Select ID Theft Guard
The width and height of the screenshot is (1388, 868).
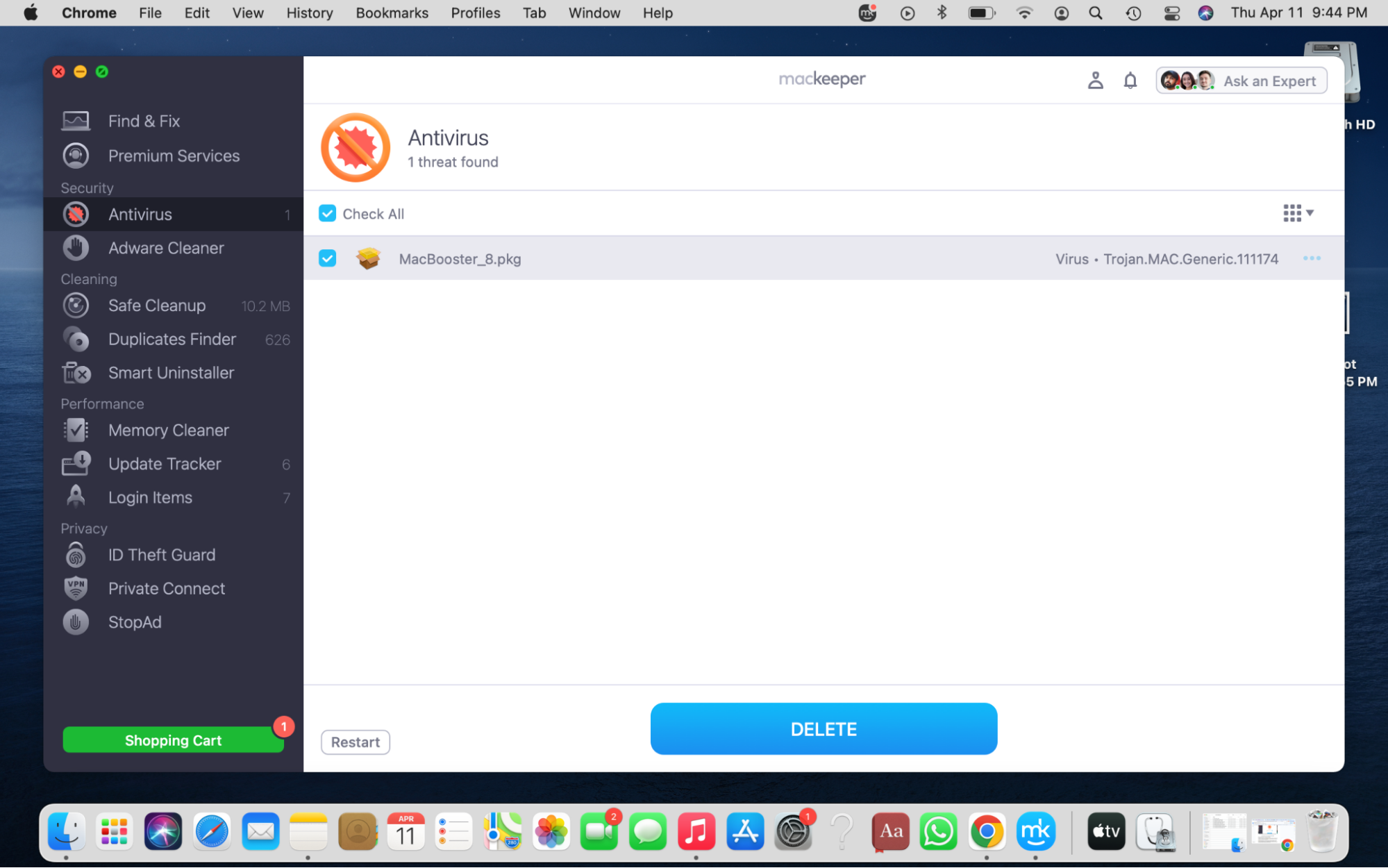pyautogui.click(x=161, y=554)
